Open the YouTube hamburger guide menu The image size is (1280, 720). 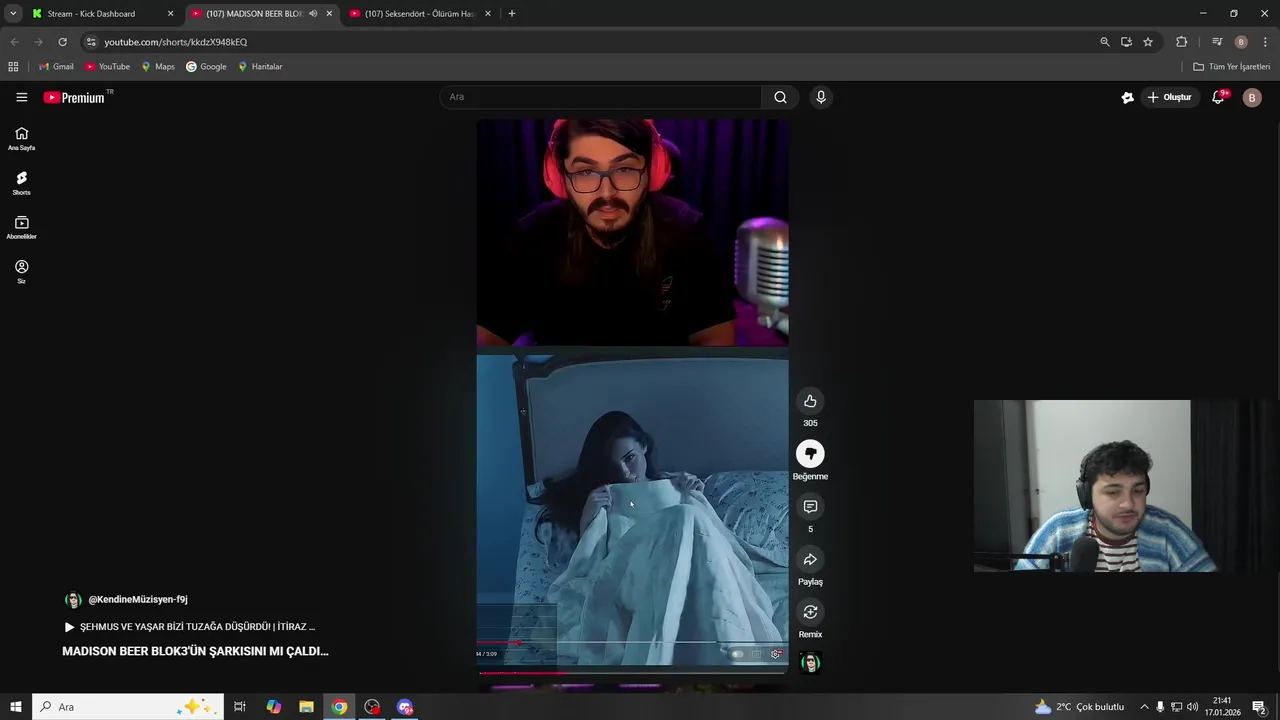(x=21, y=97)
